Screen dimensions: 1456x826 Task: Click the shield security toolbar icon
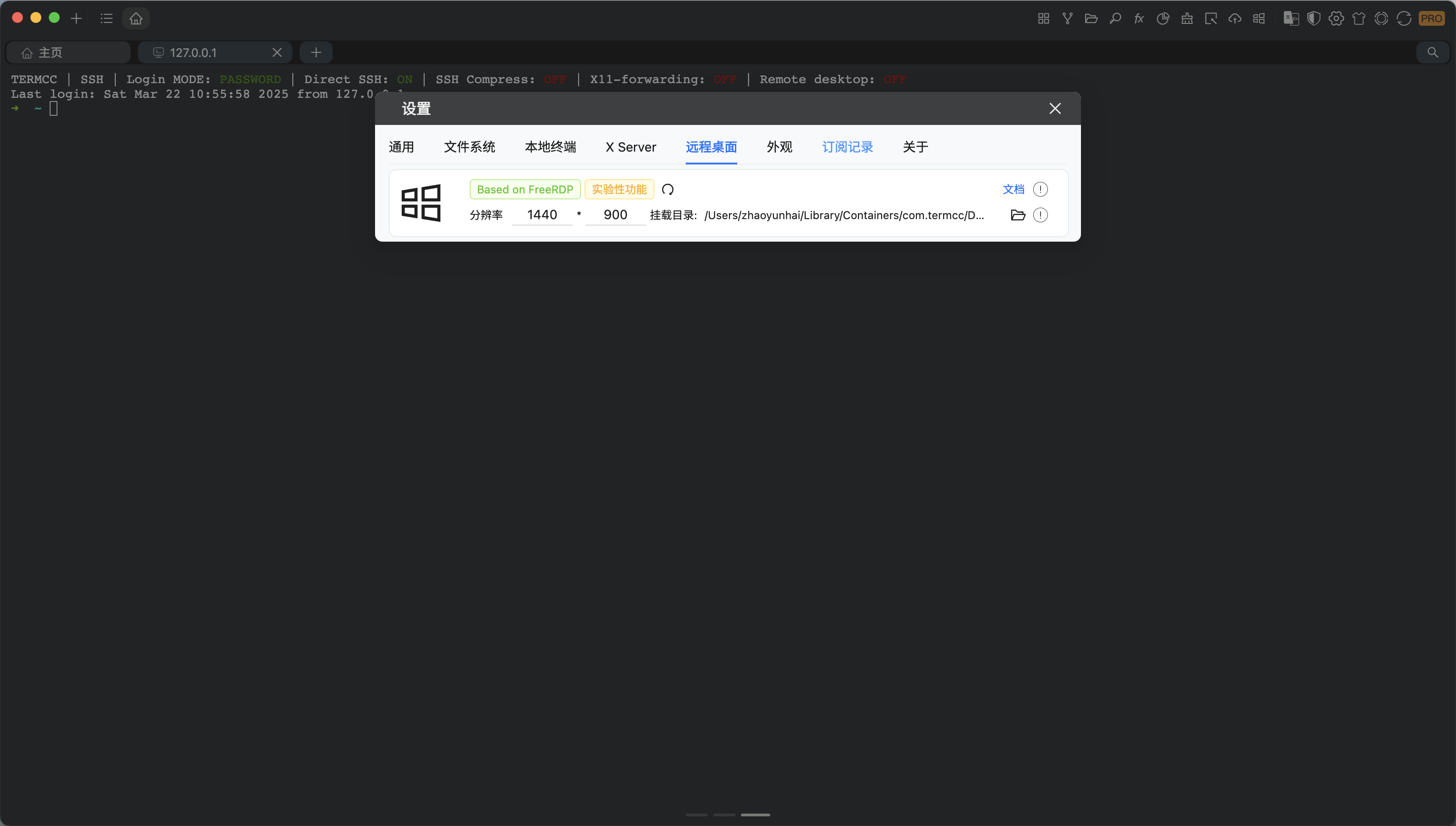click(1314, 18)
